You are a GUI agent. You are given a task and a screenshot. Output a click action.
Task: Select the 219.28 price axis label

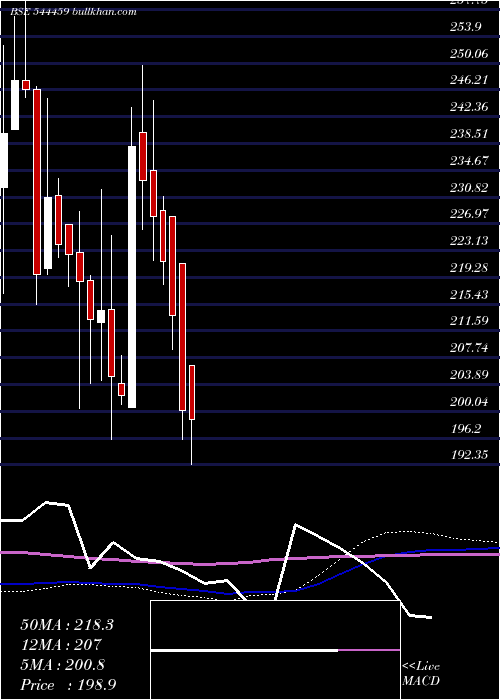tap(469, 267)
